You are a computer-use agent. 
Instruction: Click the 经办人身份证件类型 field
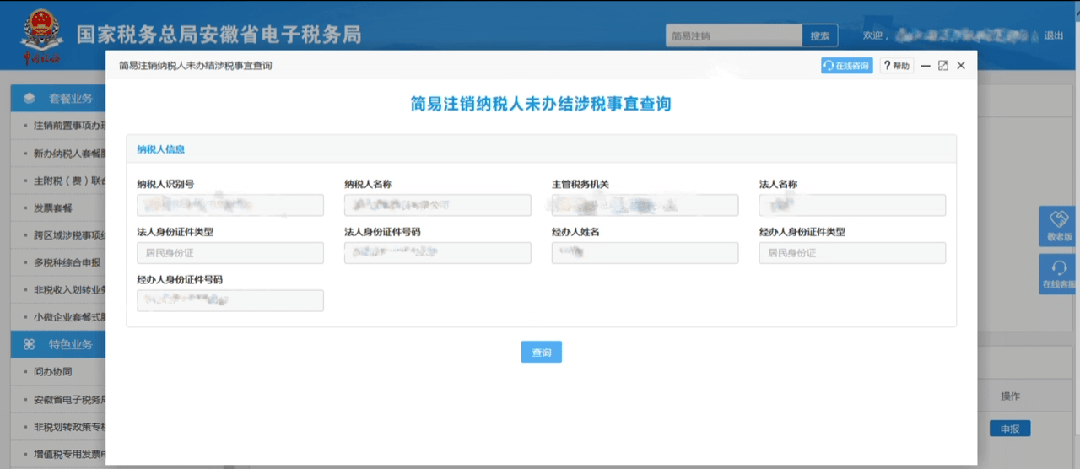click(852, 253)
